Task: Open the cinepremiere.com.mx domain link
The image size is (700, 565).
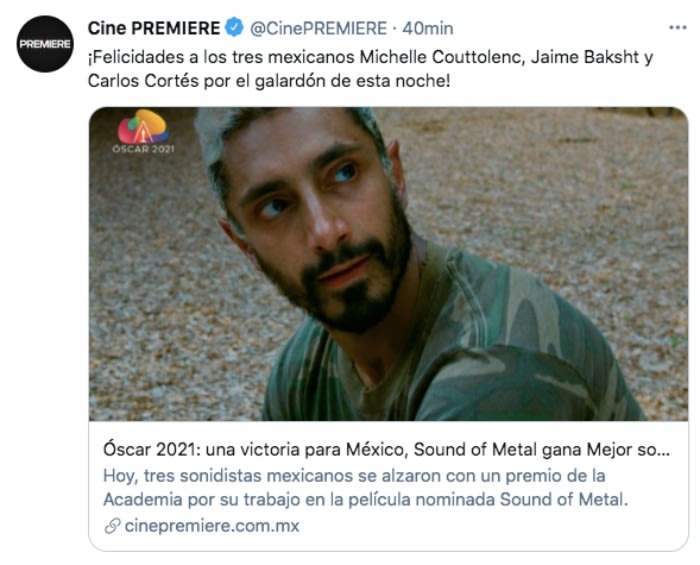Action: [212, 526]
